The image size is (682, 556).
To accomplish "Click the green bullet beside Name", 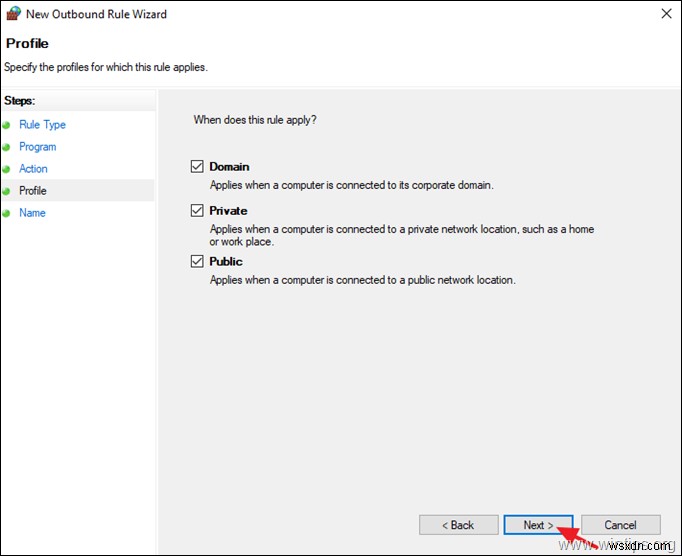I will [7, 213].
